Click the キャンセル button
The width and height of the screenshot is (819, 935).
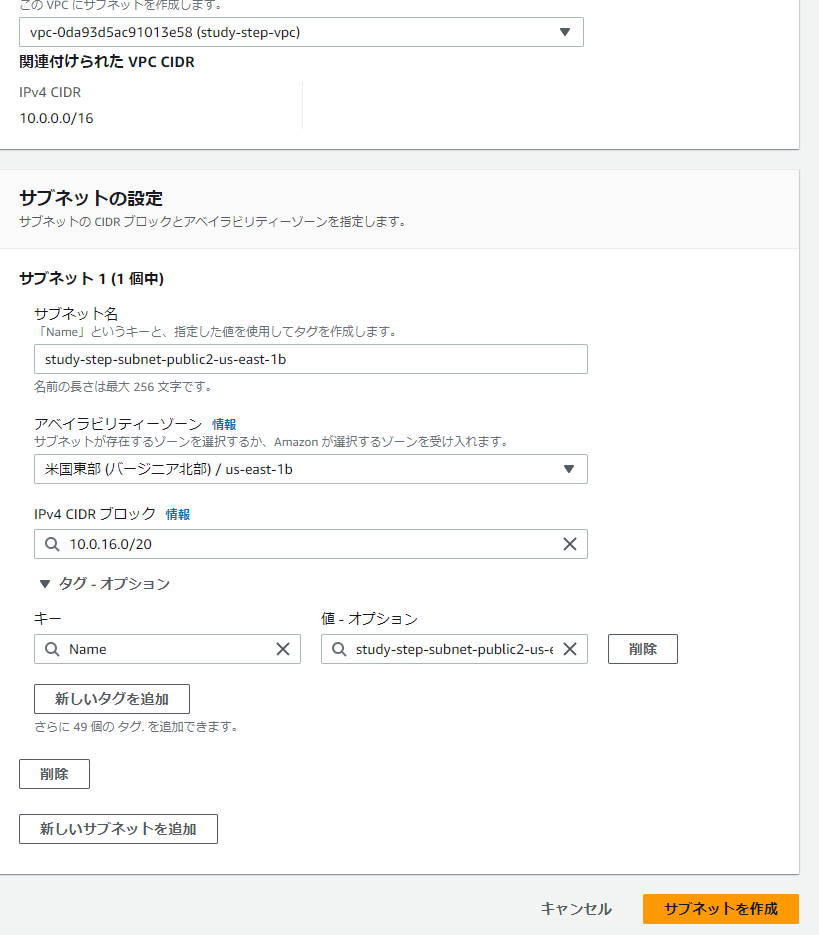(x=576, y=909)
